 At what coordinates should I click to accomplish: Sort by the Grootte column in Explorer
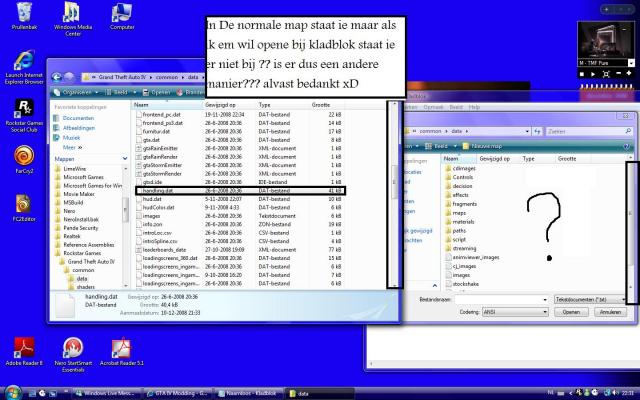tap(327, 105)
